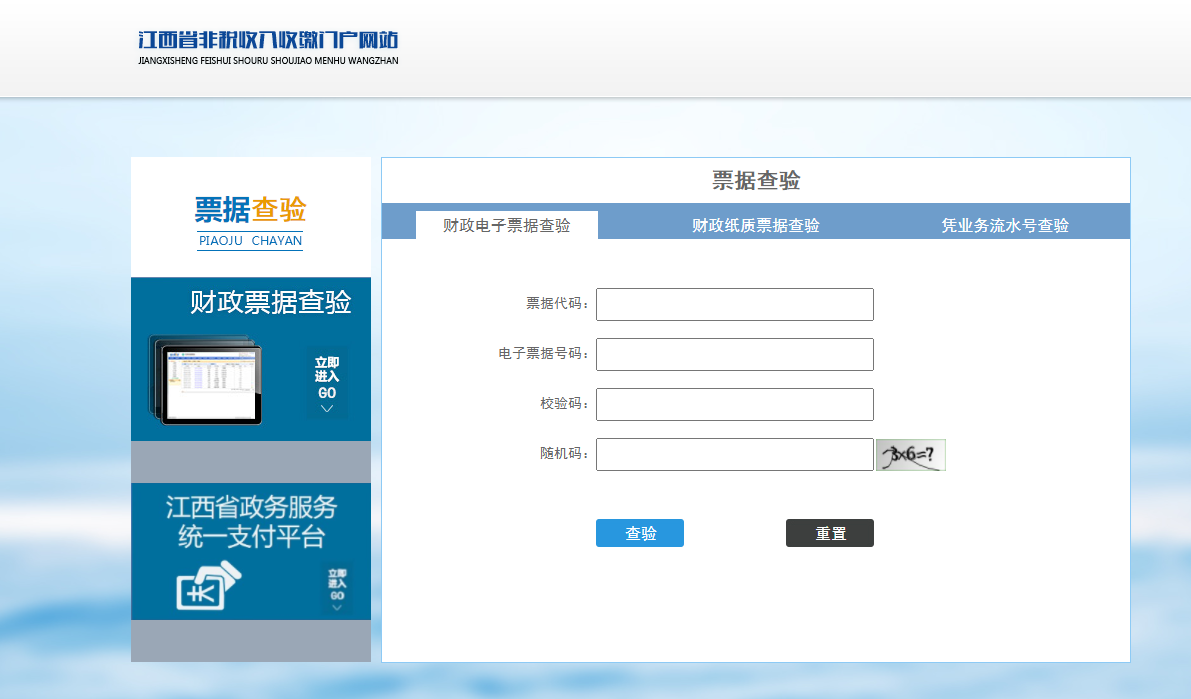Open the 江西省政务服务统一支付平台 banner text
The image size is (1191, 699).
(x=251, y=521)
